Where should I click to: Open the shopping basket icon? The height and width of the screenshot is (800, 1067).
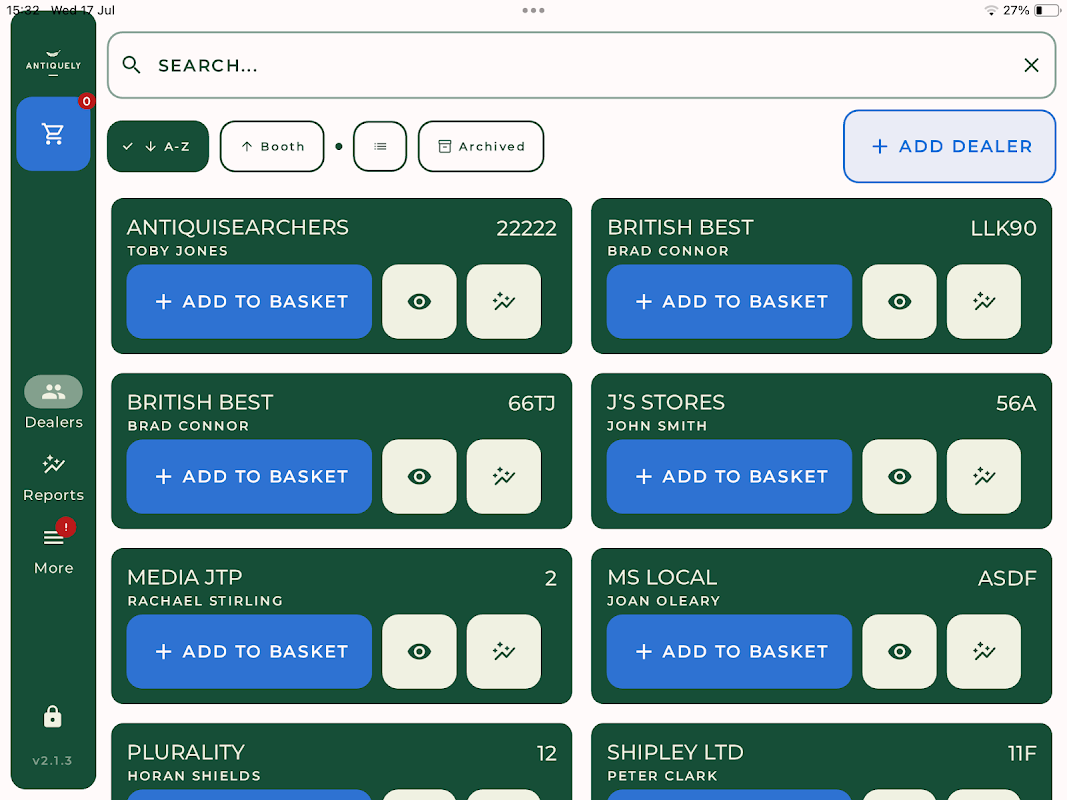coord(53,133)
